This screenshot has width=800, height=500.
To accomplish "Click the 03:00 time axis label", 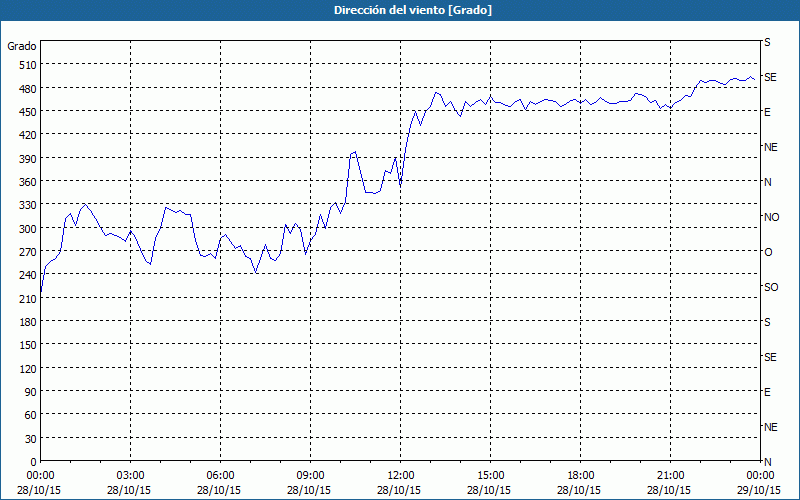I will (131, 476).
